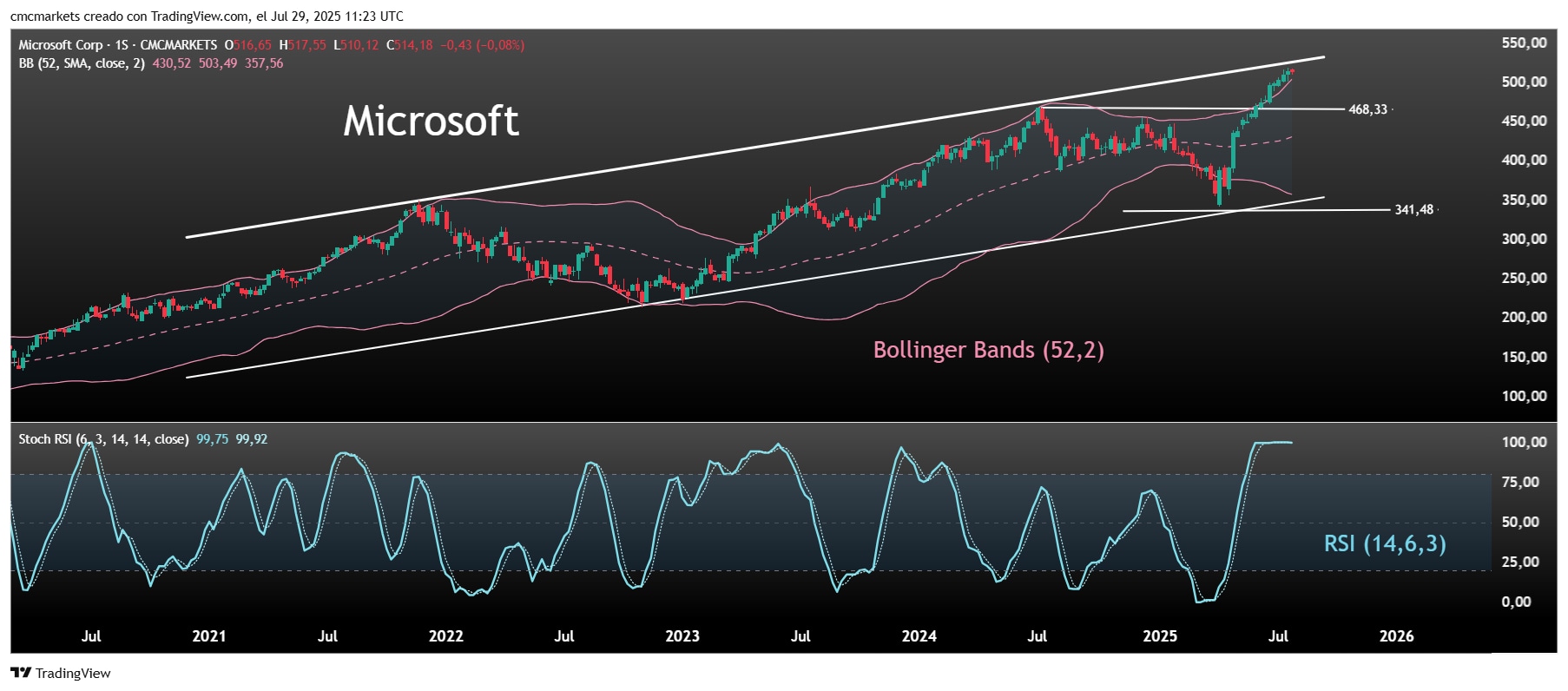1568x691 pixels.
Task: Click the Bollinger basis value 430,52
Action: 172,63
